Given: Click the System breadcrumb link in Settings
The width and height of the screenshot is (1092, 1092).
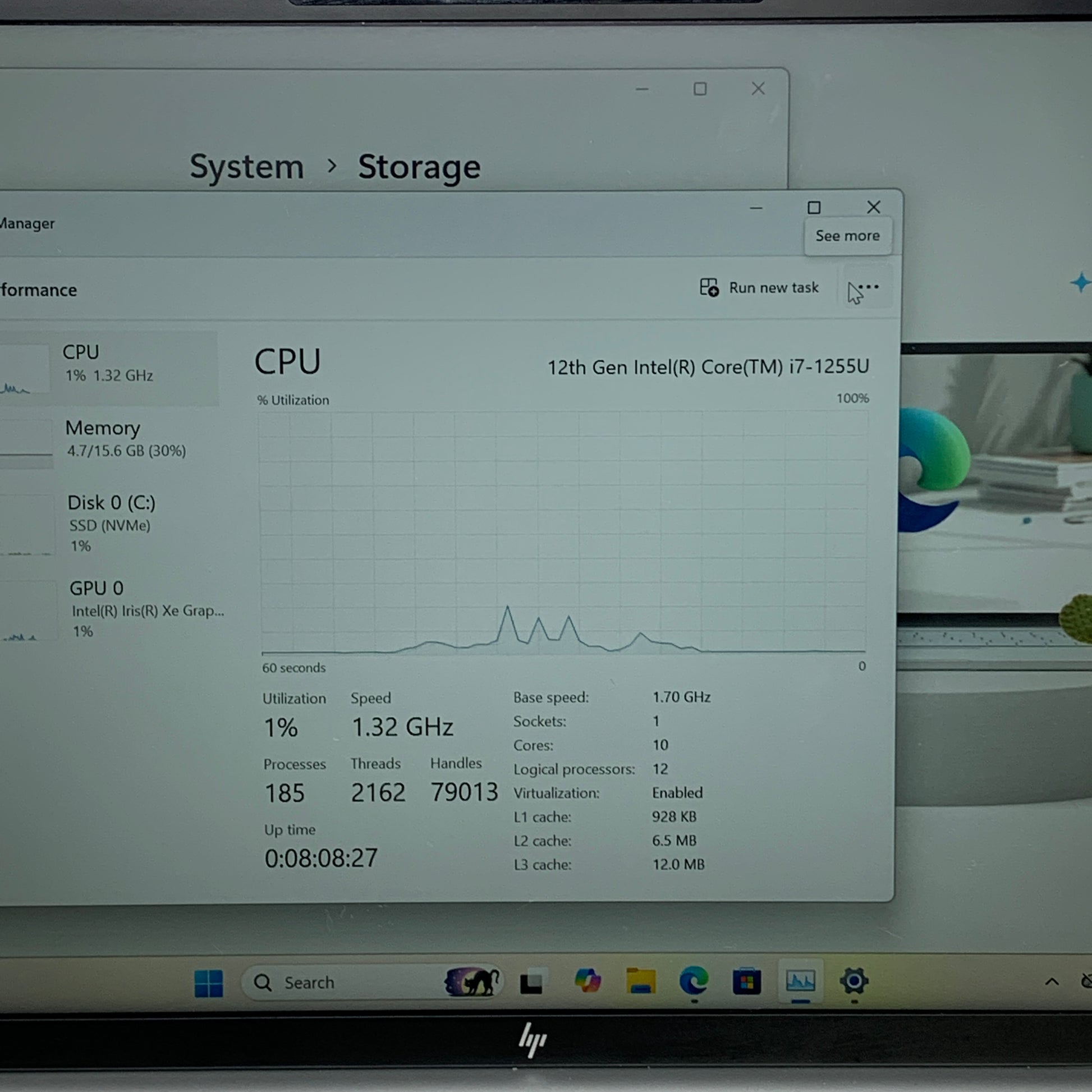Looking at the screenshot, I should click(x=246, y=167).
